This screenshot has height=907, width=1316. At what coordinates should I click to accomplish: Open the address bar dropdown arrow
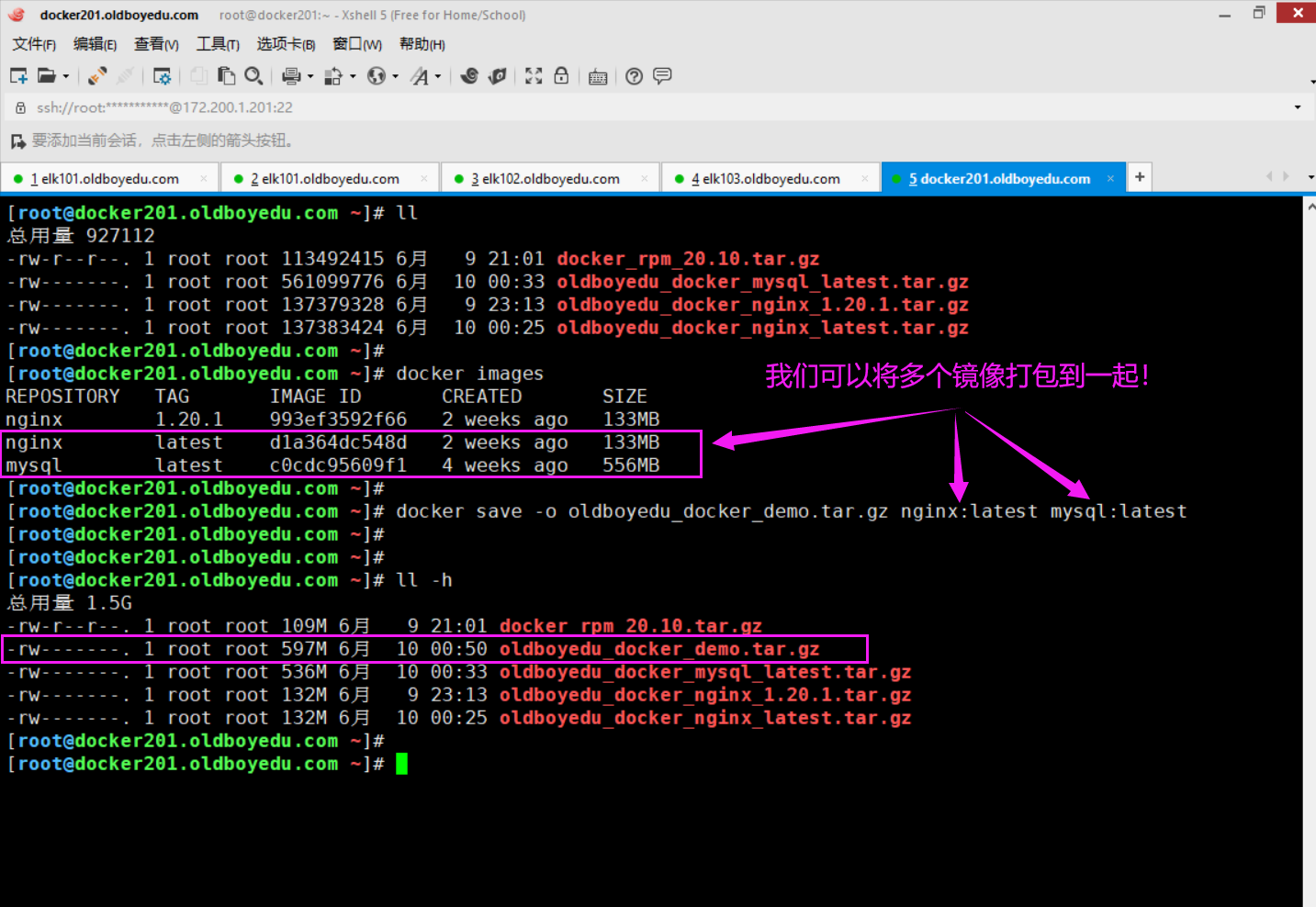1297,107
